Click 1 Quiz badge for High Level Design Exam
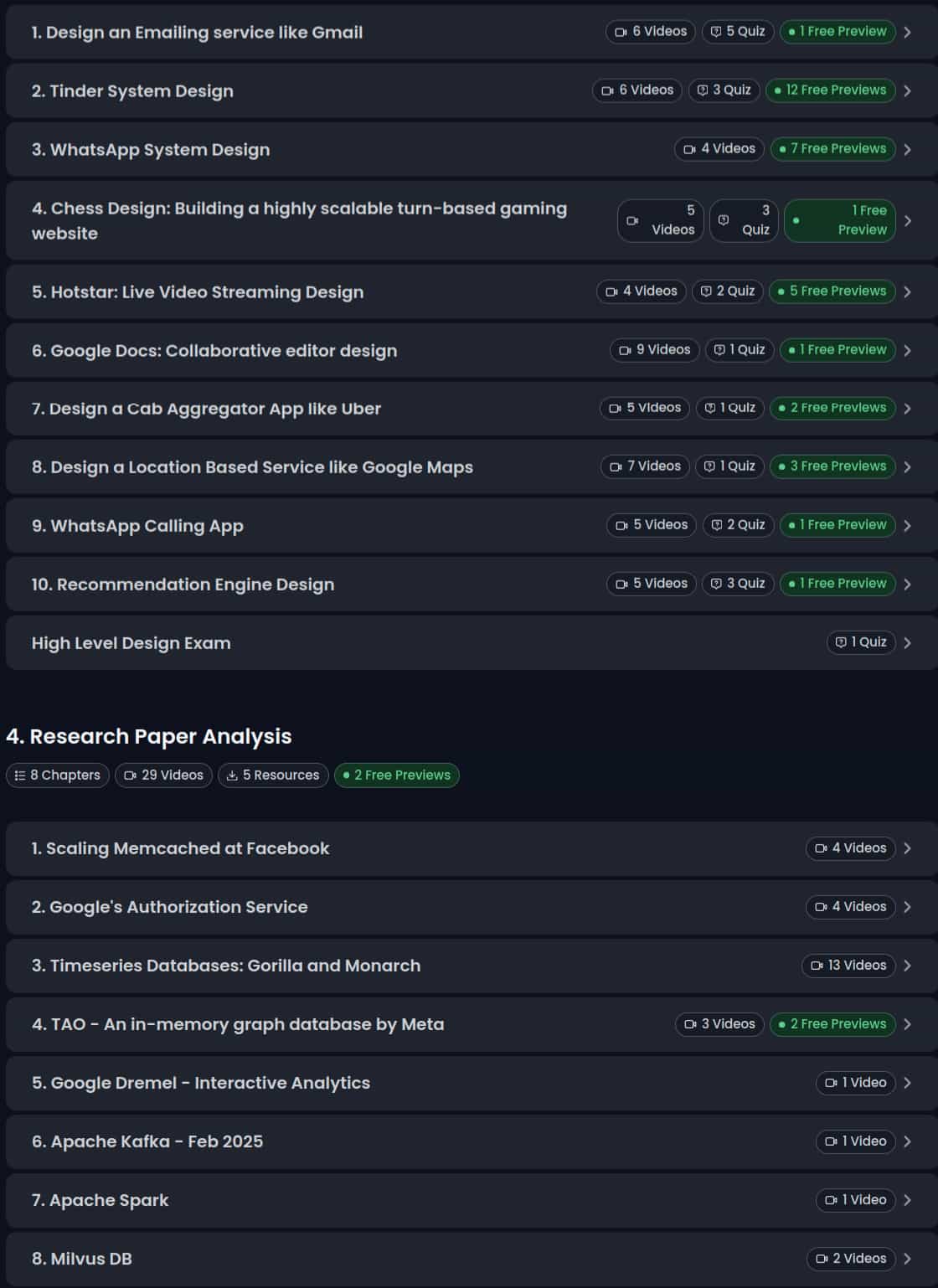Viewport: 938px width, 1288px height. (x=862, y=642)
